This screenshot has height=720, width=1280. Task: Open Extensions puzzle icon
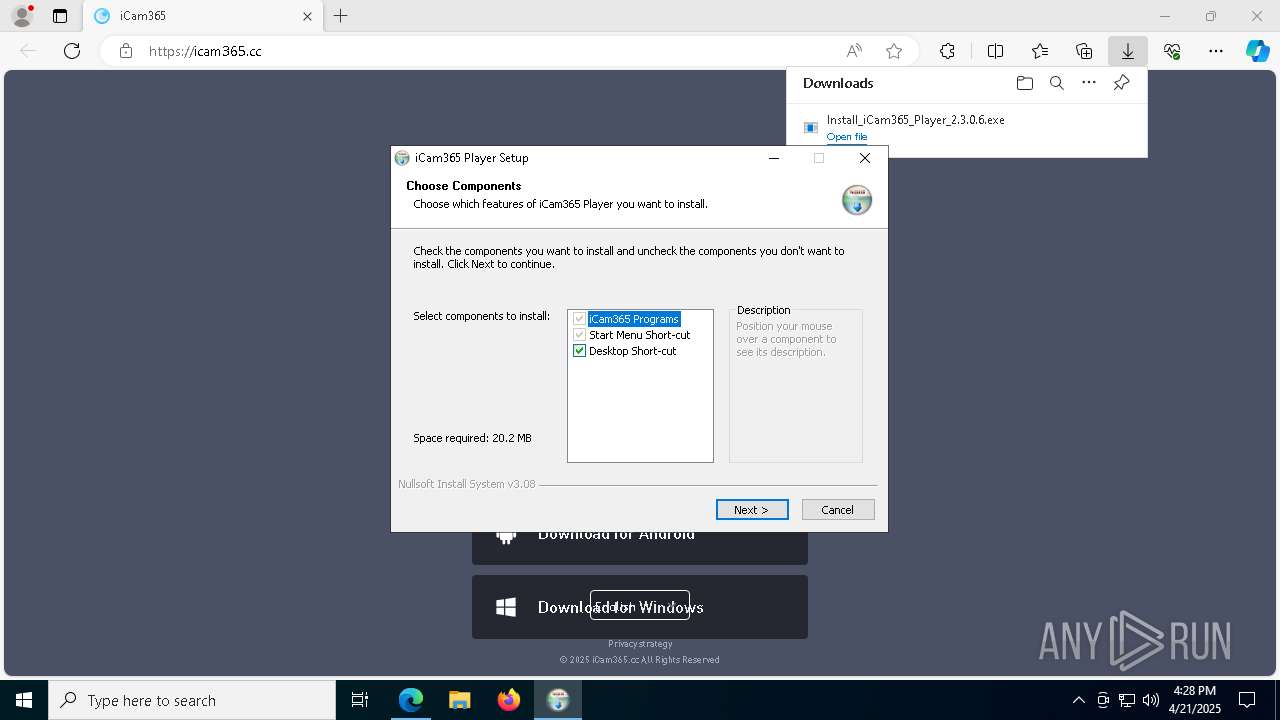[x=947, y=51]
